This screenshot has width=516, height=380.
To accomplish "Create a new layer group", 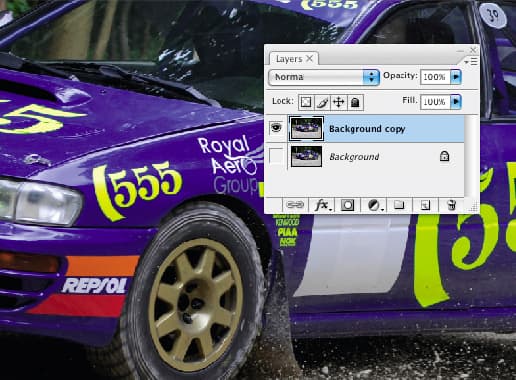I will pos(399,205).
